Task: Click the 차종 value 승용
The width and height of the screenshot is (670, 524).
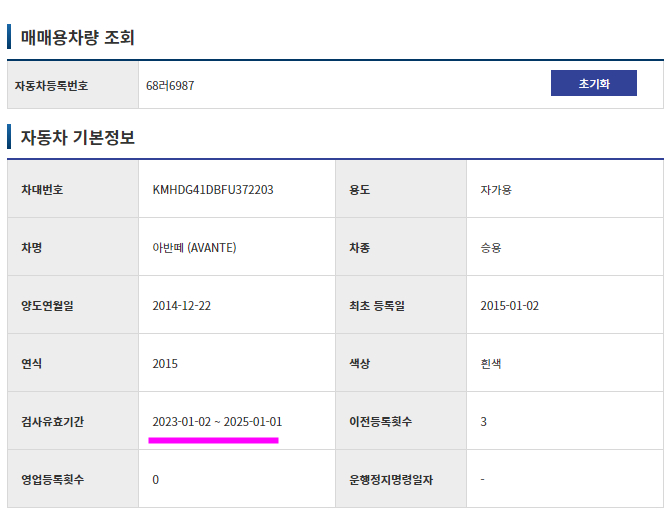Action: click(491, 247)
